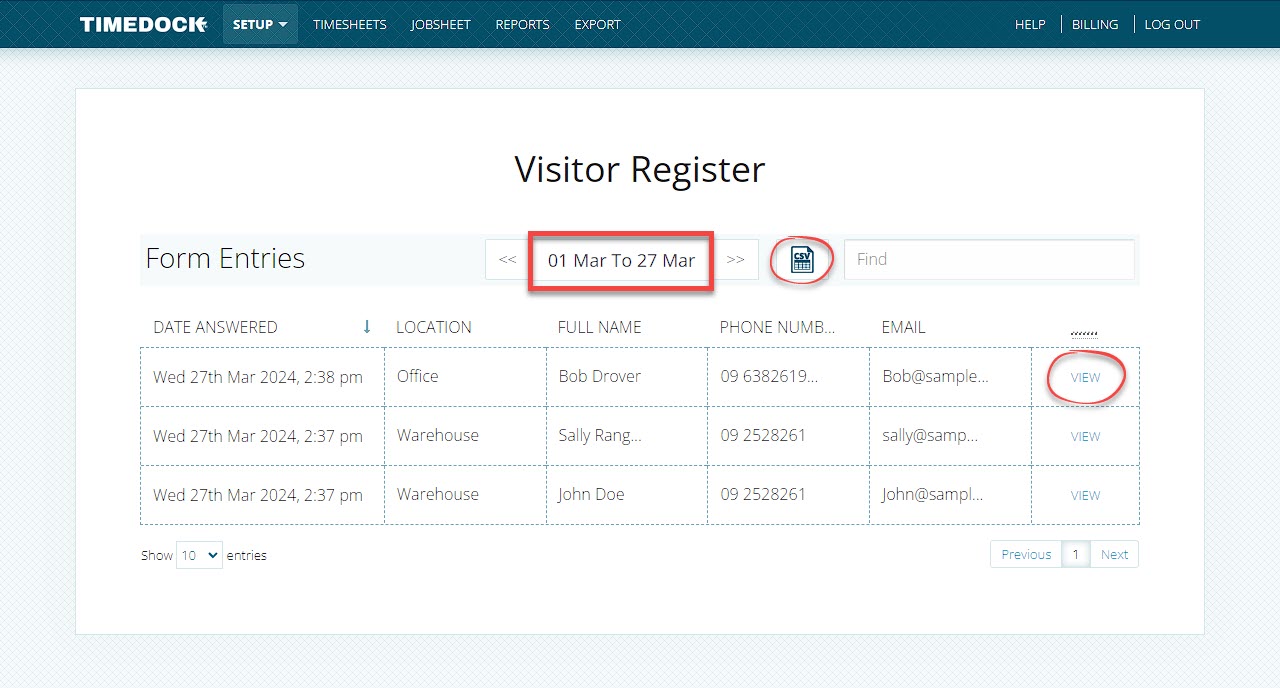Select Export in the top navigation

point(597,24)
